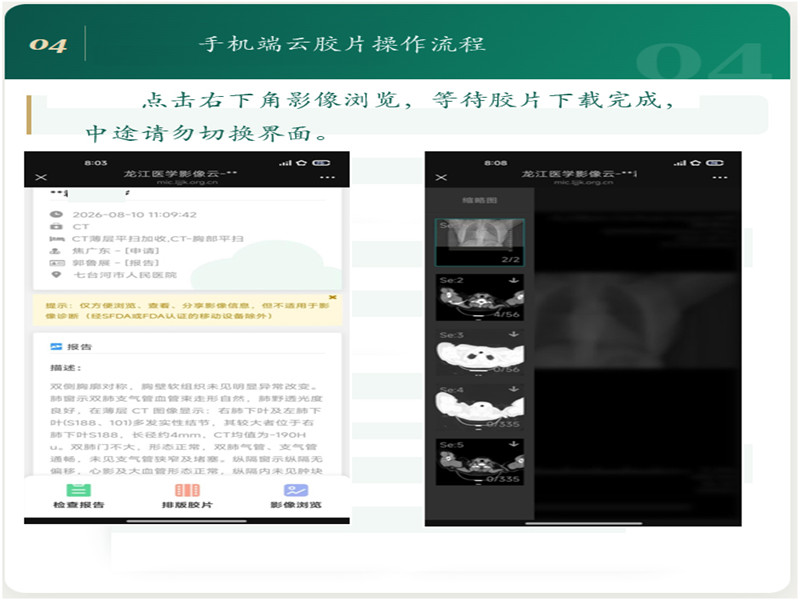Click the 焦广东 - [申请] line
This screenshot has height=600, width=800.
(116, 251)
